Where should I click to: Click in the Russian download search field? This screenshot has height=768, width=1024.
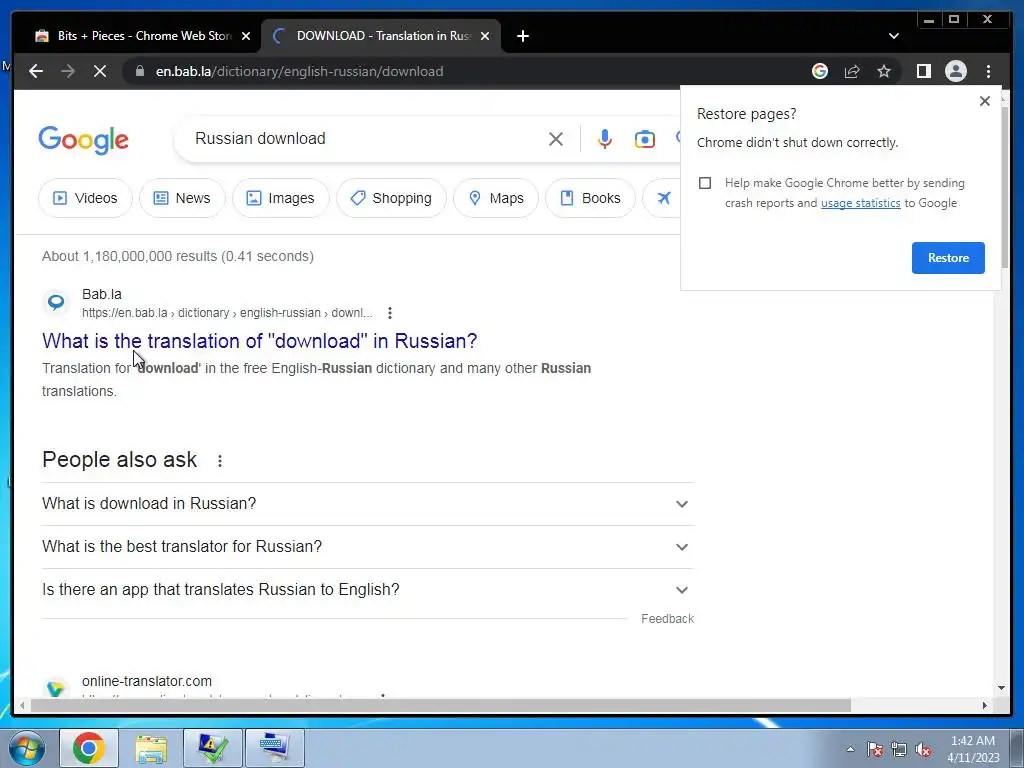pyautogui.click(x=366, y=138)
